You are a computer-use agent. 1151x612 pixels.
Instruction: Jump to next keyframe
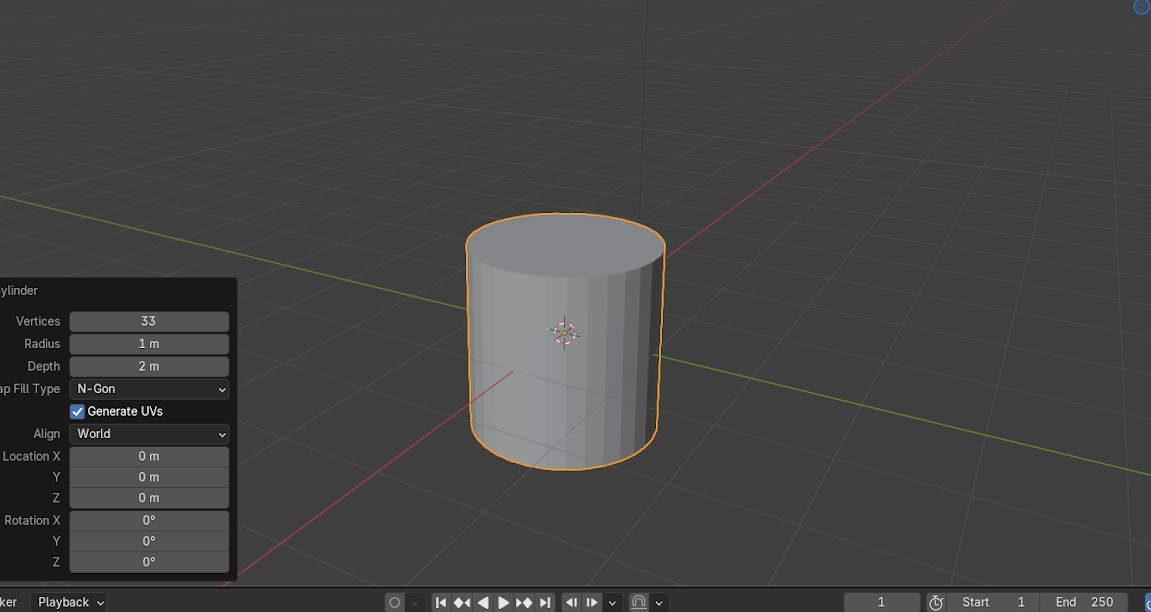coord(524,602)
